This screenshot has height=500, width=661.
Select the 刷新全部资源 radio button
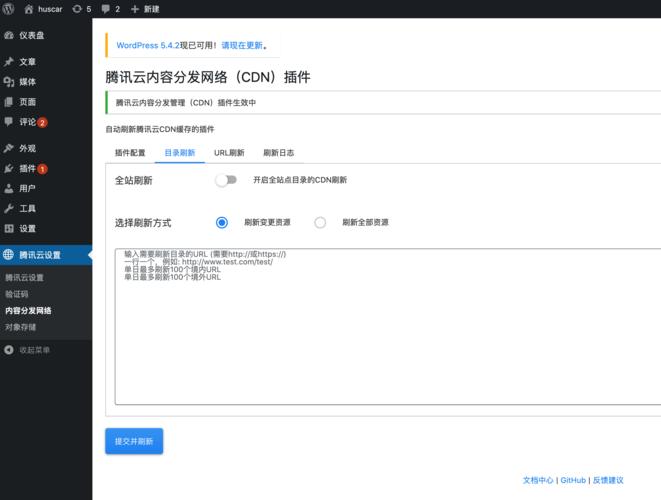320,223
